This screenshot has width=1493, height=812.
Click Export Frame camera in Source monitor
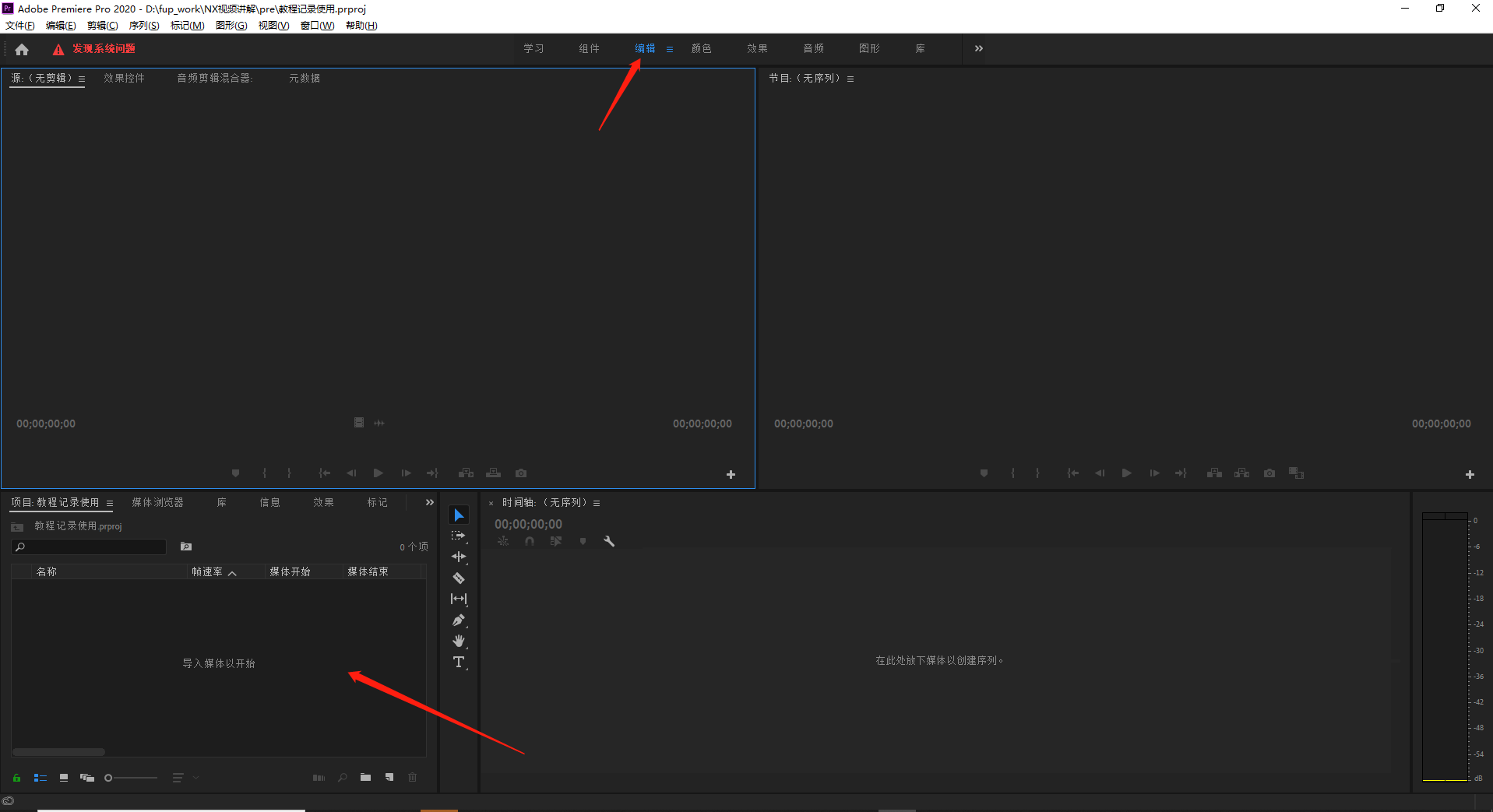coord(521,473)
